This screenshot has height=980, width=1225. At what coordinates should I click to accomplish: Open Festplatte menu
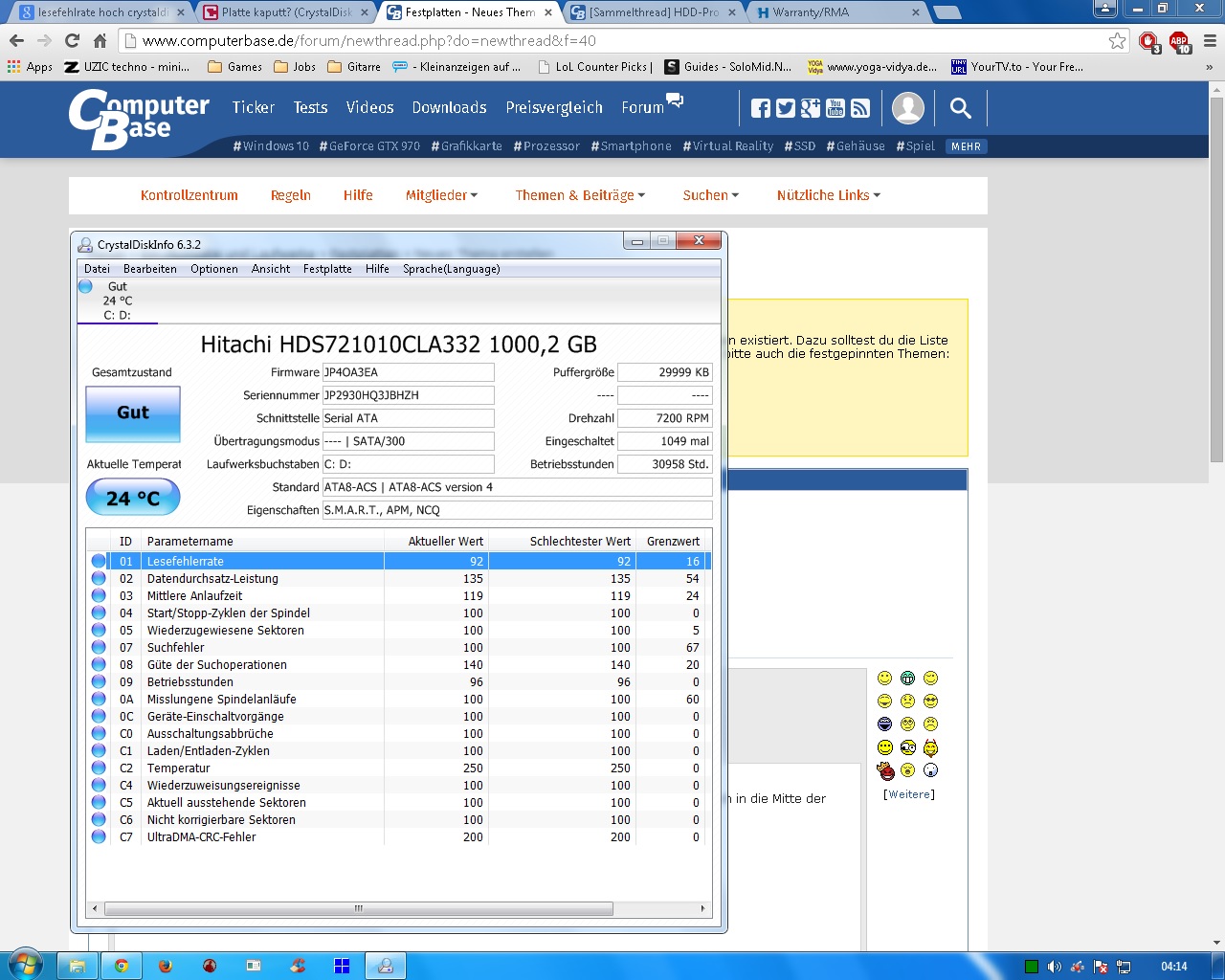pyautogui.click(x=327, y=269)
